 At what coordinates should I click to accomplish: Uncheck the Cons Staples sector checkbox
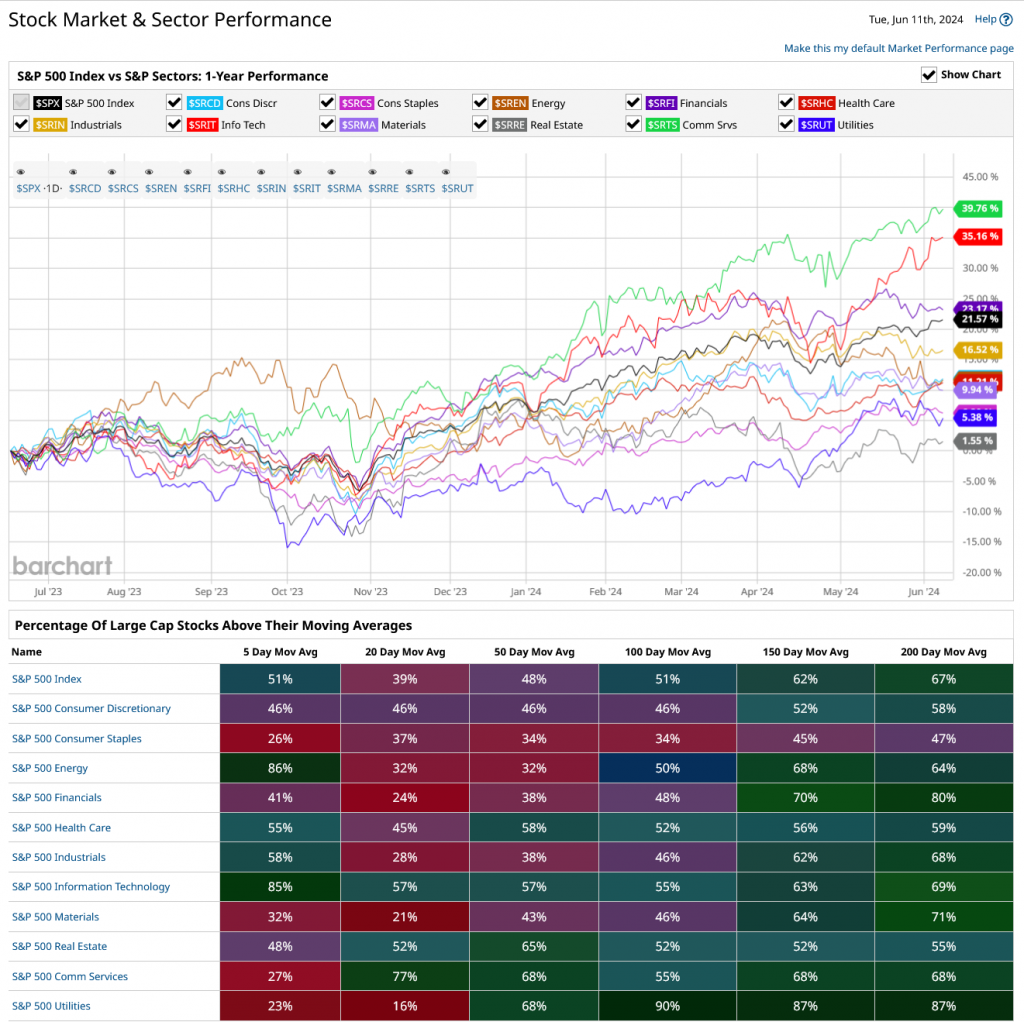(x=327, y=103)
